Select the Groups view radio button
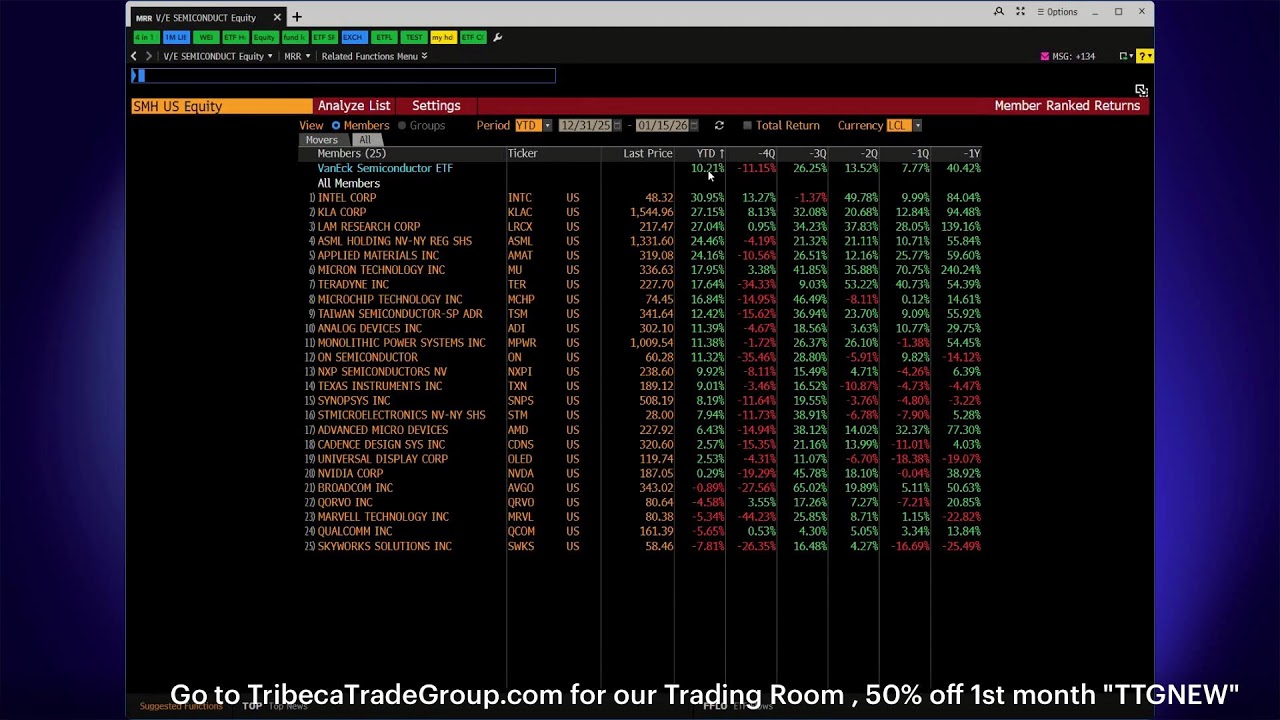1280x720 pixels. (402, 125)
